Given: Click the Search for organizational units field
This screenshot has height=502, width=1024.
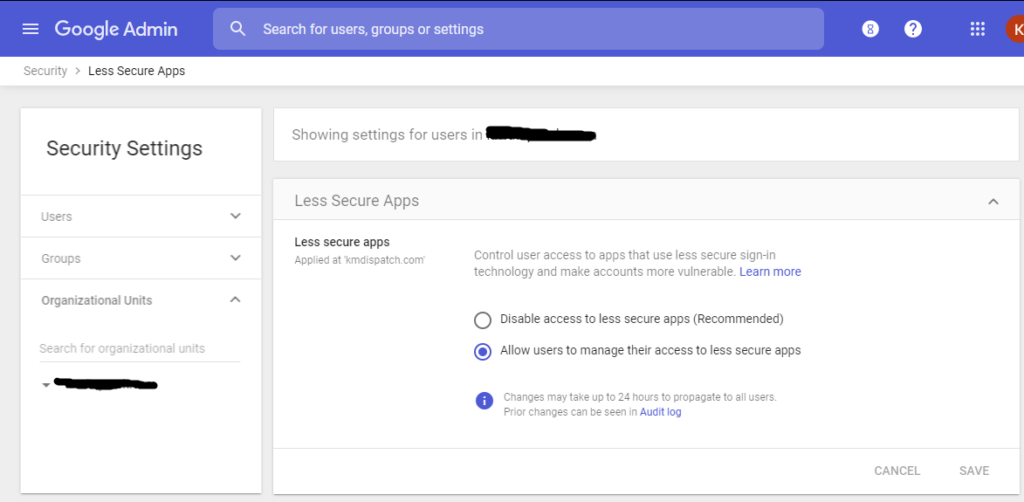Looking at the screenshot, I should pos(140,349).
